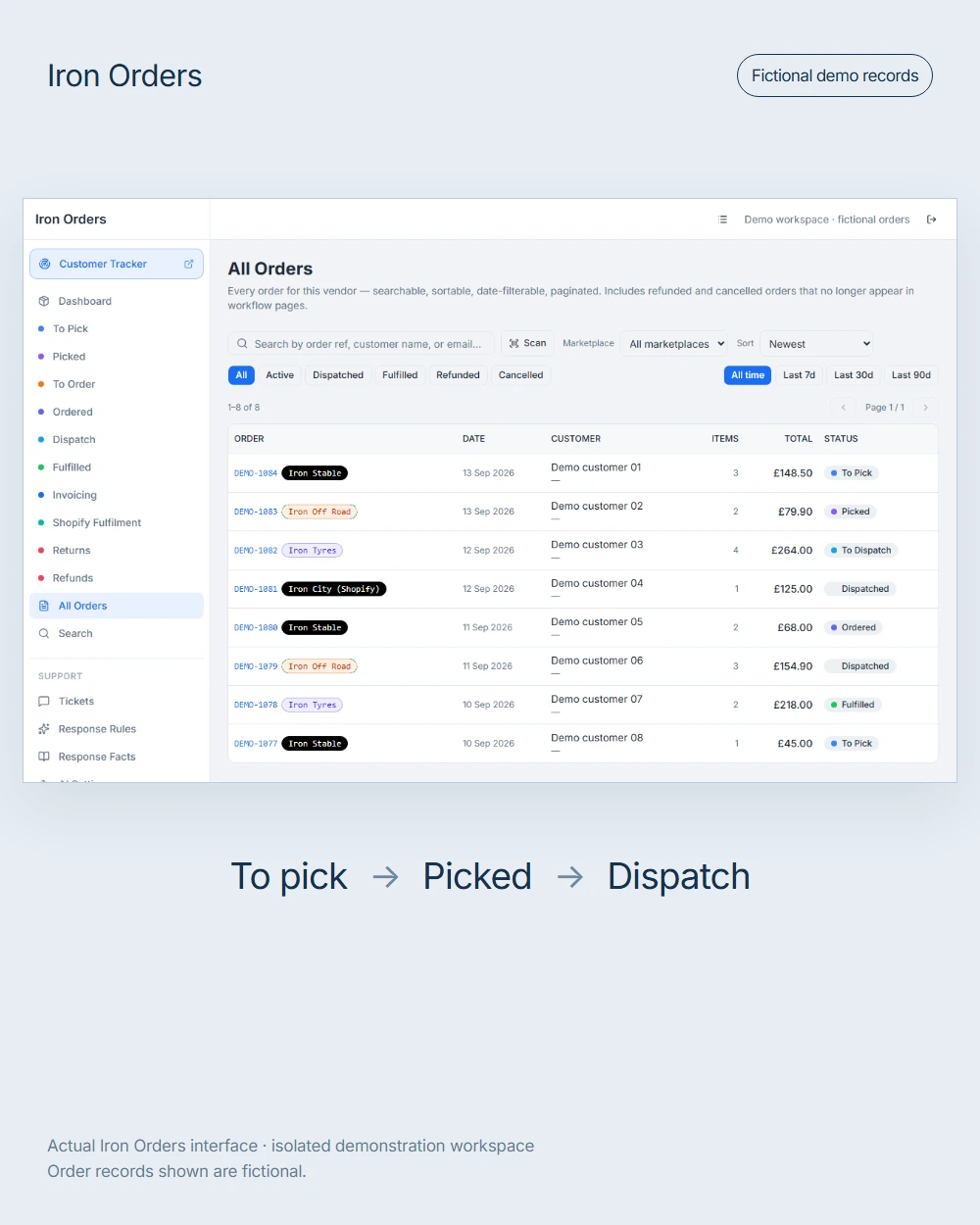Select the Last 90d date range
Image resolution: width=980 pixels, height=1225 pixels.
click(x=911, y=375)
